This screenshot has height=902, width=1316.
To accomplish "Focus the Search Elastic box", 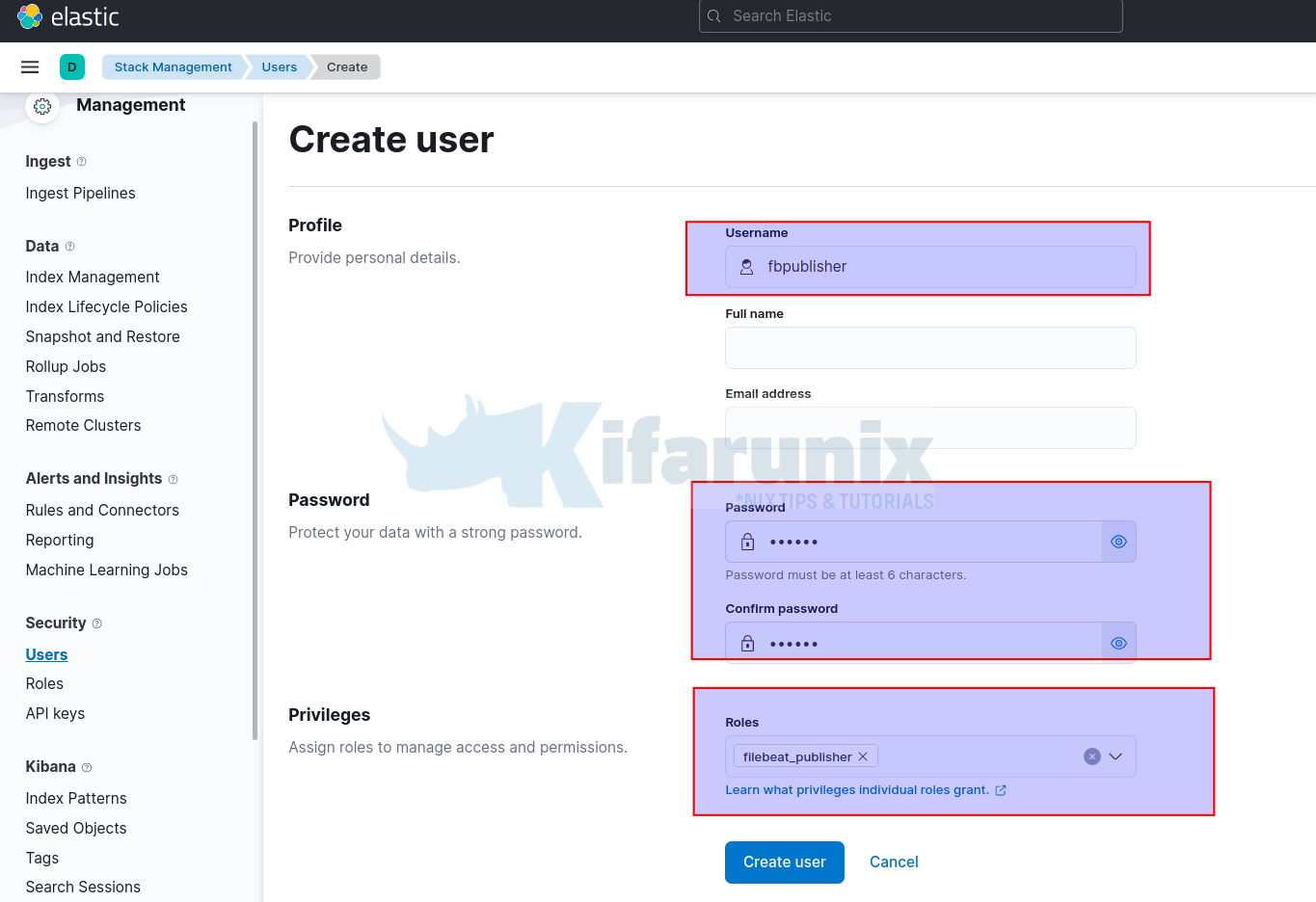I will point(910,16).
